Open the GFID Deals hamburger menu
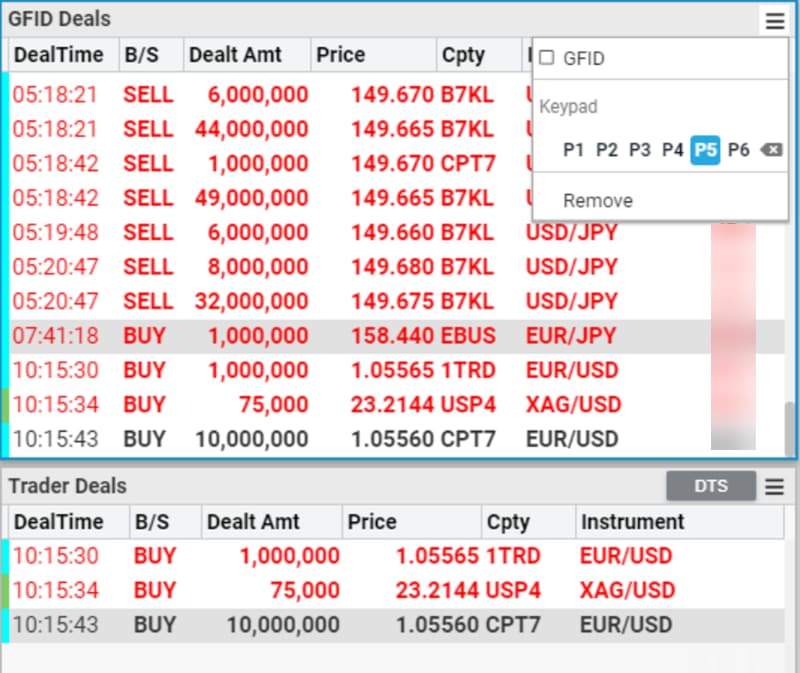Screen dimensions: 800x673 pos(774,20)
